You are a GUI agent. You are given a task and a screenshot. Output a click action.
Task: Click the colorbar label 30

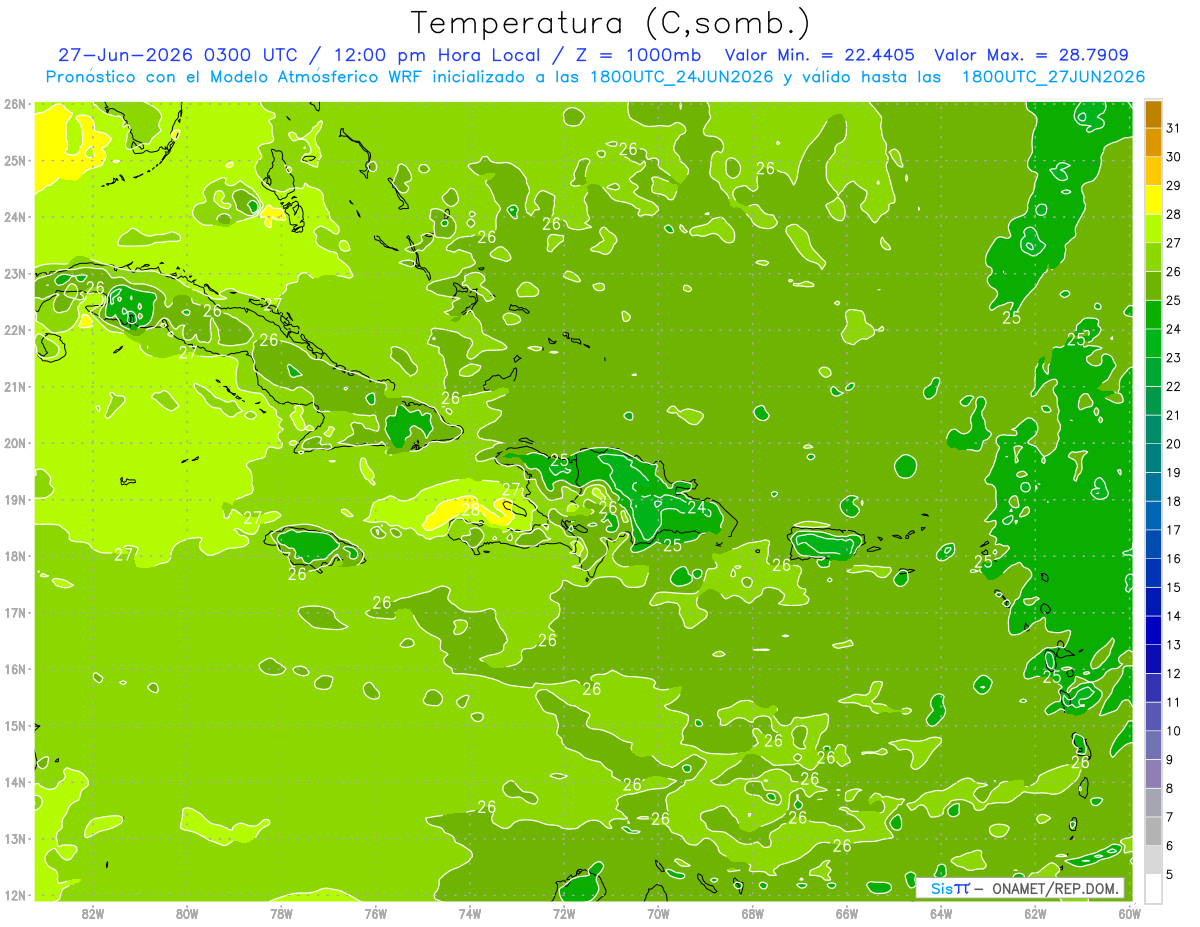pos(1173,156)
